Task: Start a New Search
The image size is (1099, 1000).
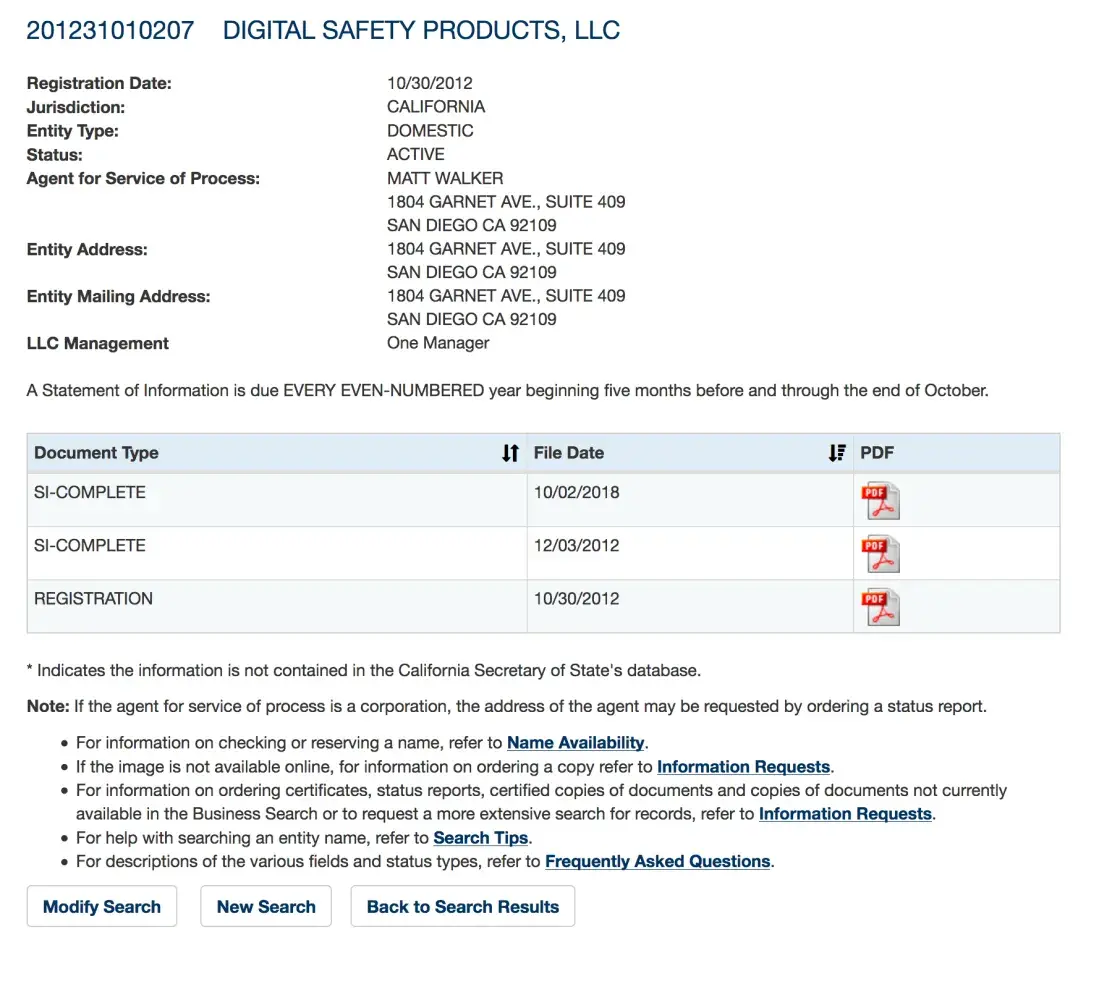Action: 266,907
